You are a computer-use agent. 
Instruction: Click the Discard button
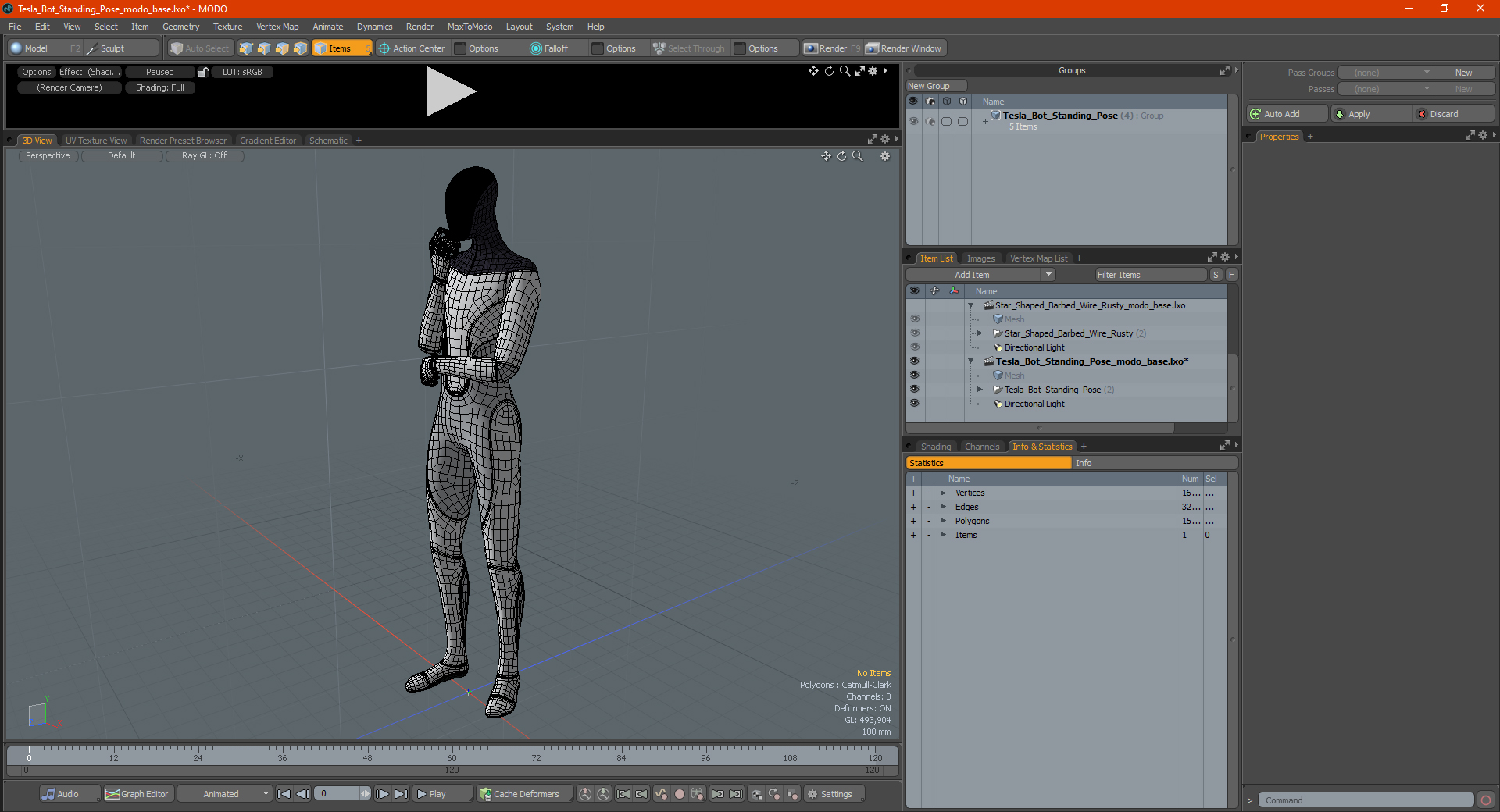point(1453,114)
